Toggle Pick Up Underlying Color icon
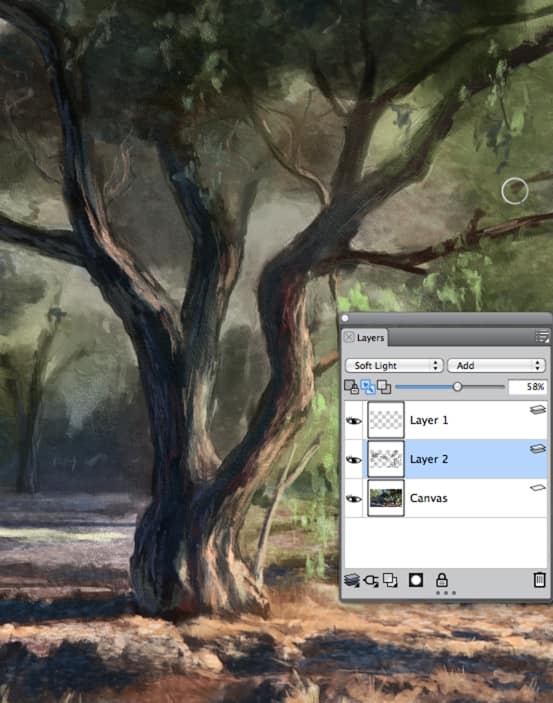Viewport: 553px width, 703px height. (368, 387)
